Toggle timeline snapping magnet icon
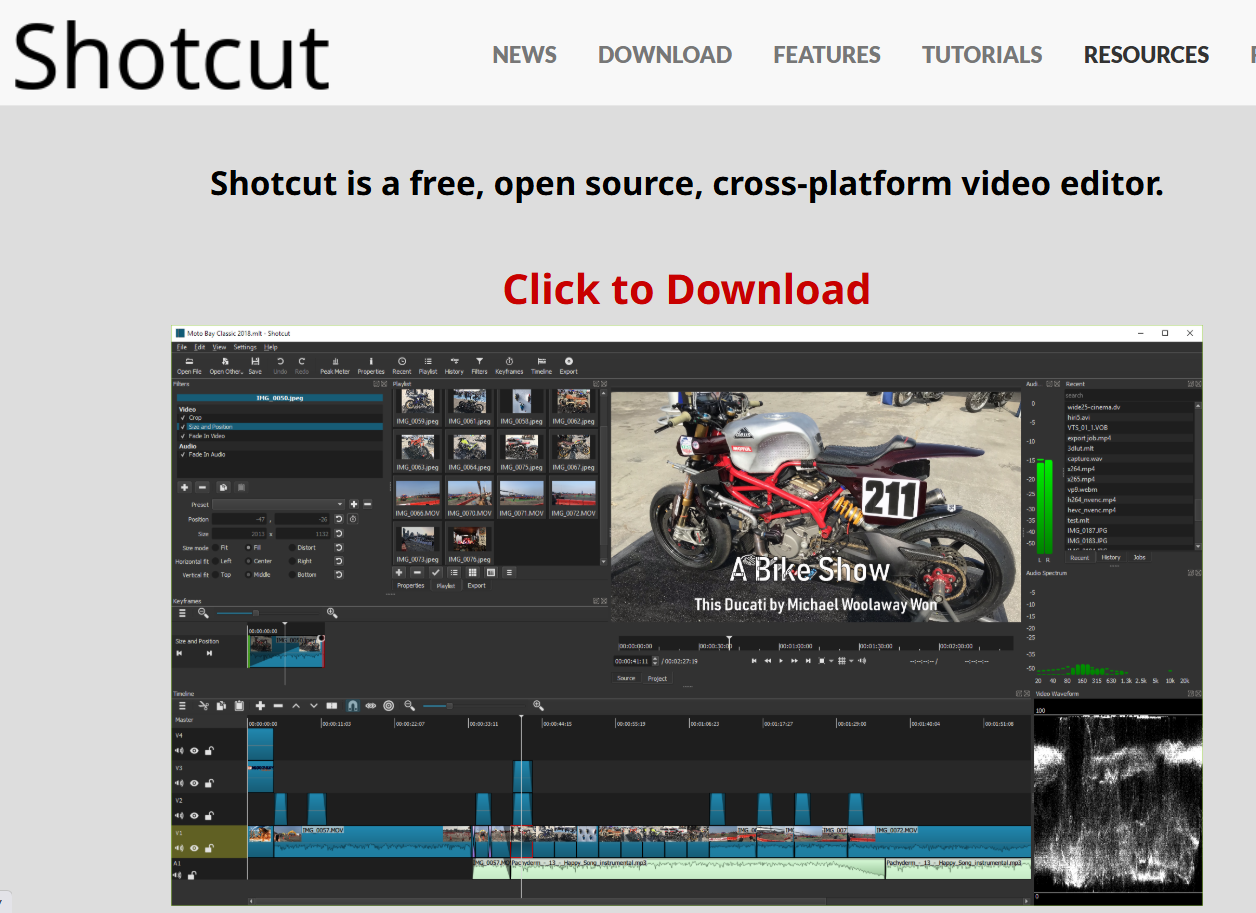 coord(352,705)
